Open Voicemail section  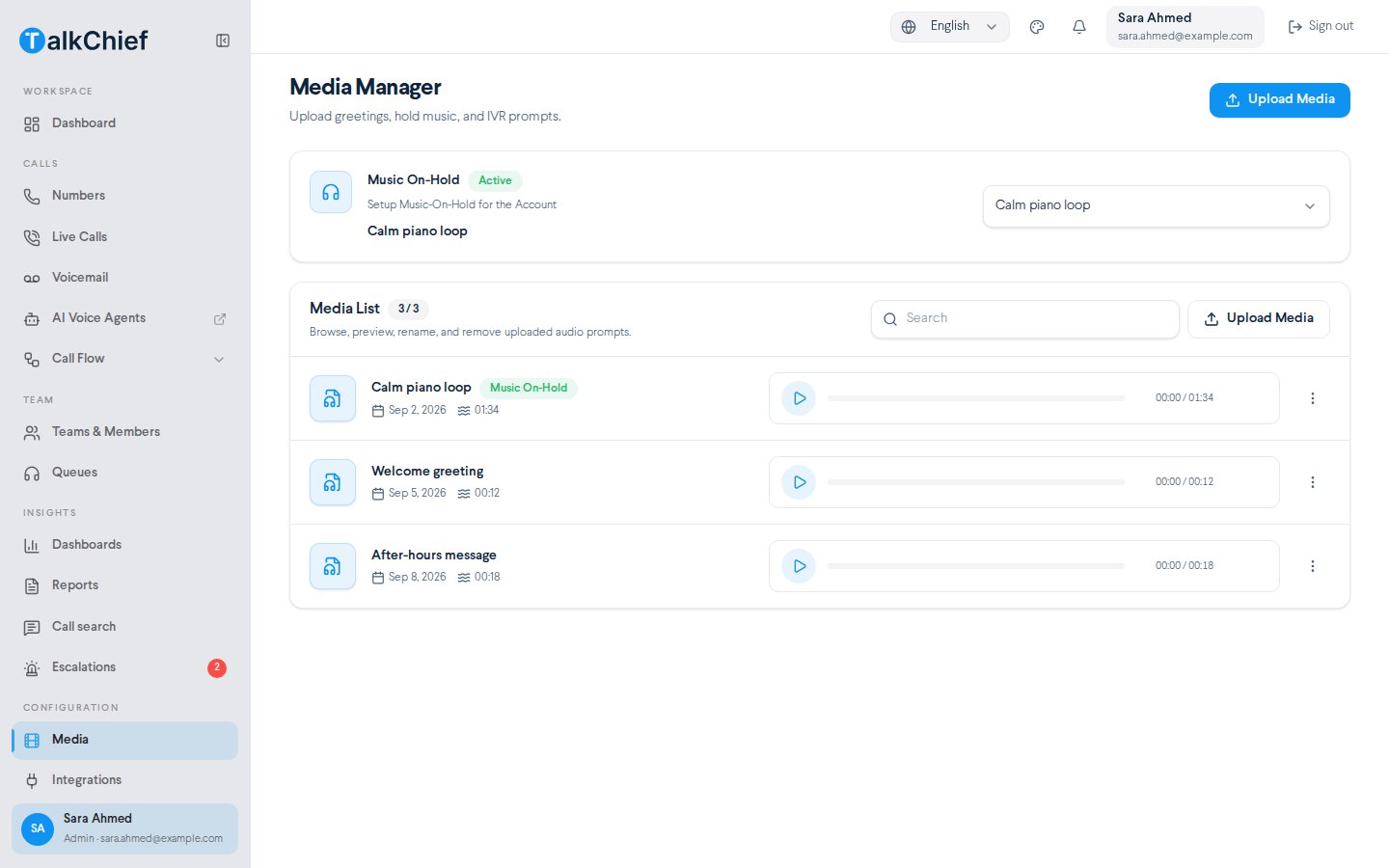pos(125,278)
